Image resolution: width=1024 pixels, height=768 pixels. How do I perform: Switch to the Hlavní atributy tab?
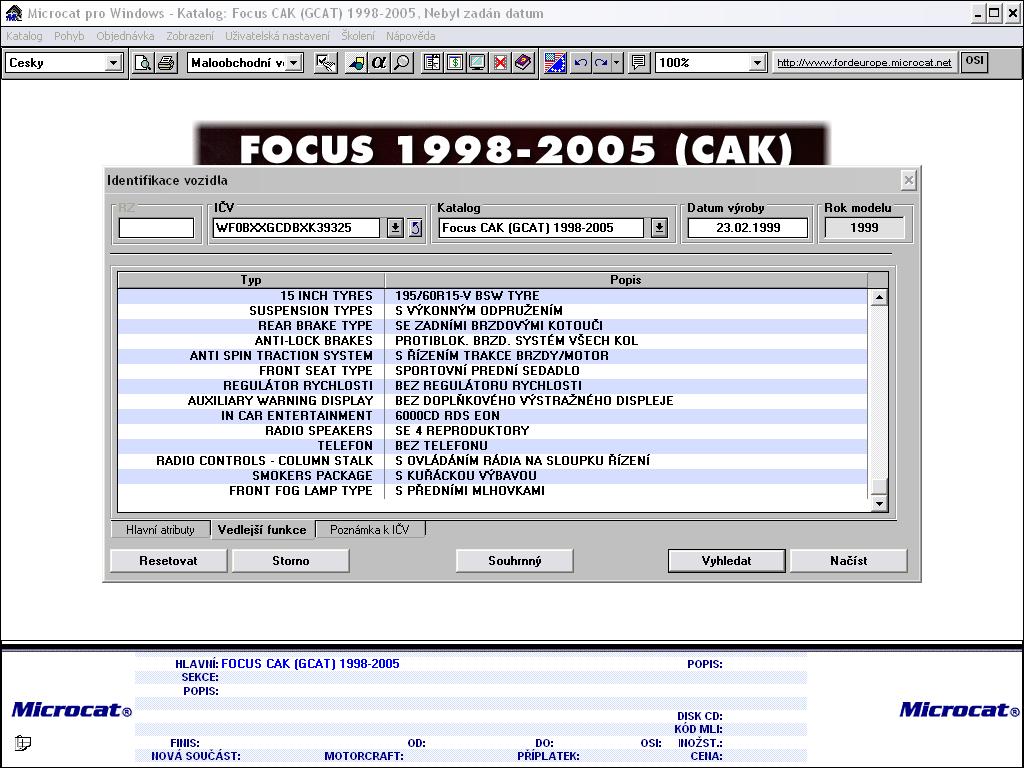pyautogui.click(x=160, y=530)
